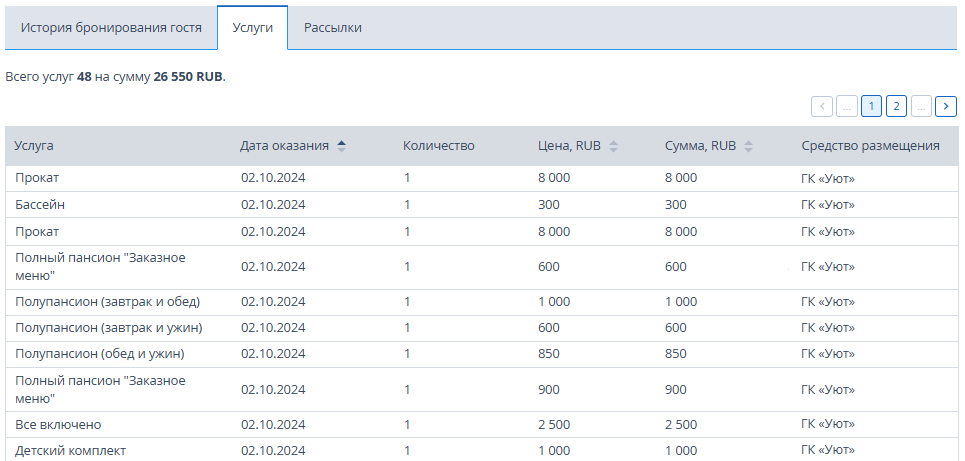Sort by Дата оказания using sort arrows
The width and height of the screenshot is (965, 461).
tap(342, 146)
